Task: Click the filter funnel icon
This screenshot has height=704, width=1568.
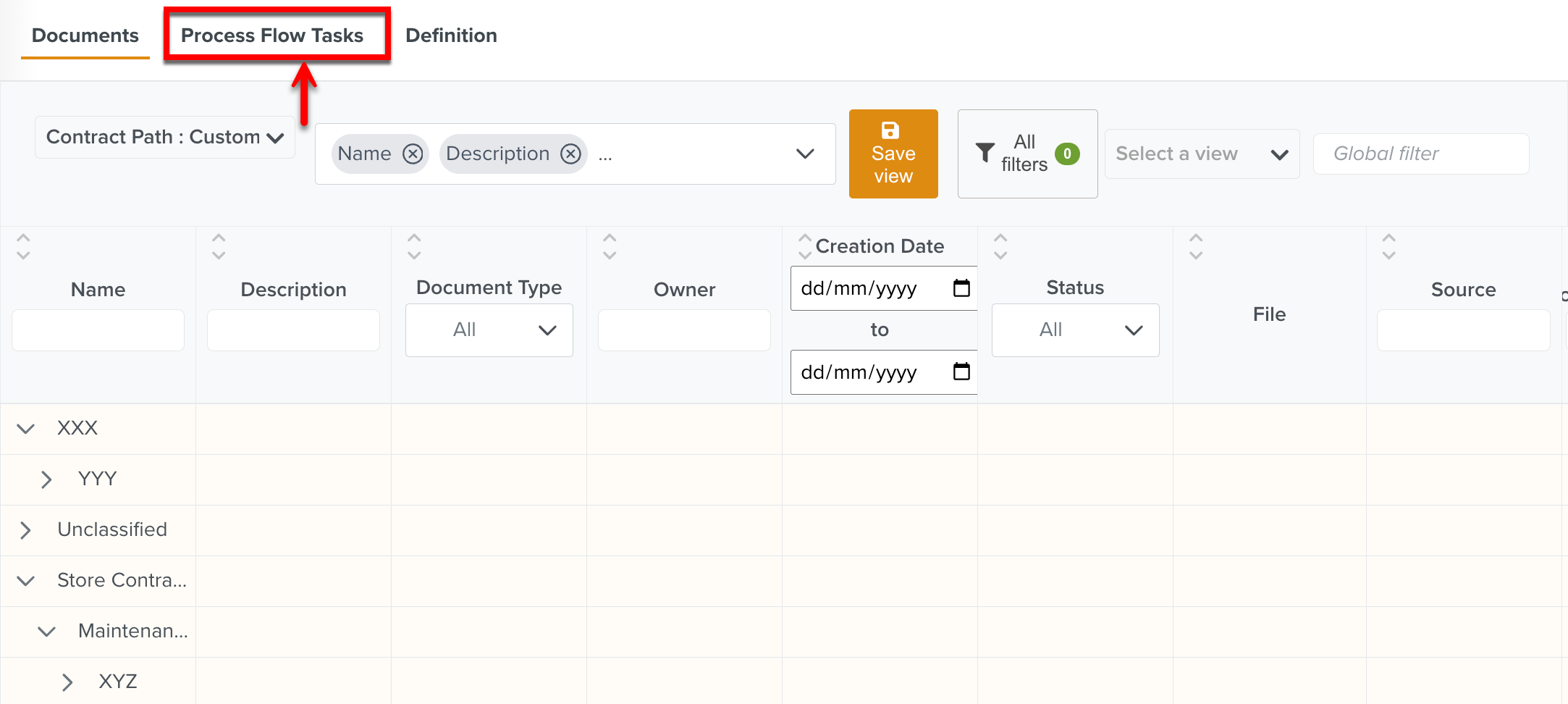Action: click(x=986, y=153)
